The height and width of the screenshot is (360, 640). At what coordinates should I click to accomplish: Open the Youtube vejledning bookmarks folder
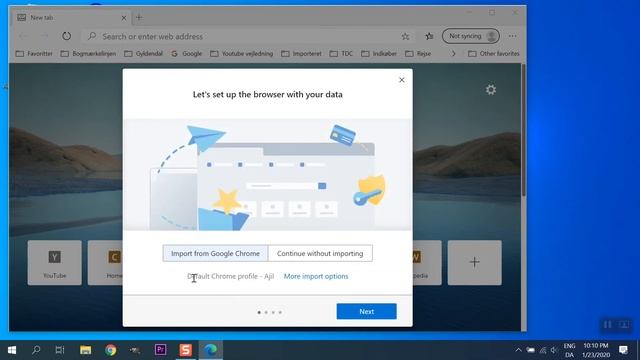241,53
